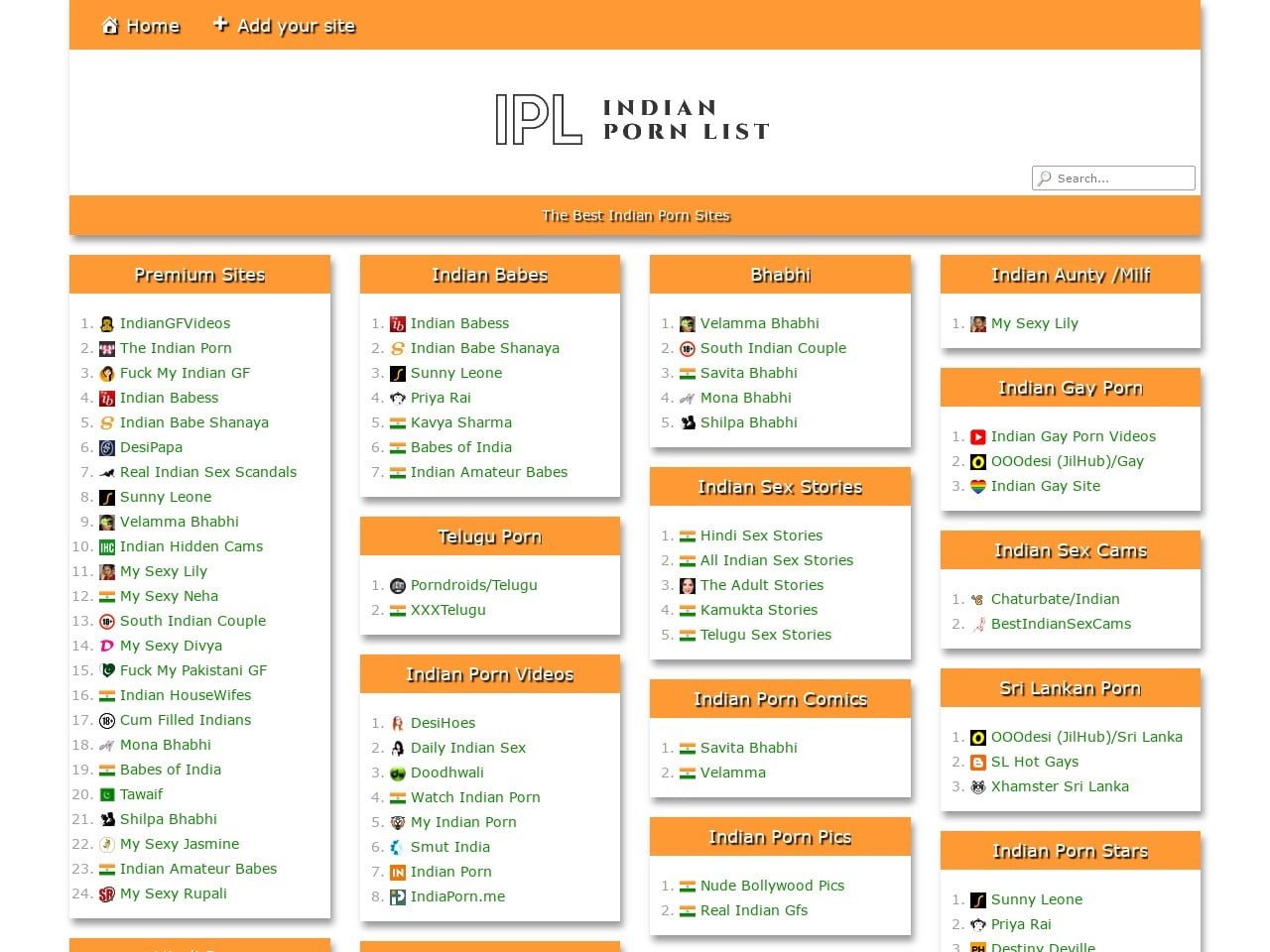The width and height of the screenshot is (1270, 952).
Task: Click the plus icon beside Add your site
Action: [x=220, y=24]
